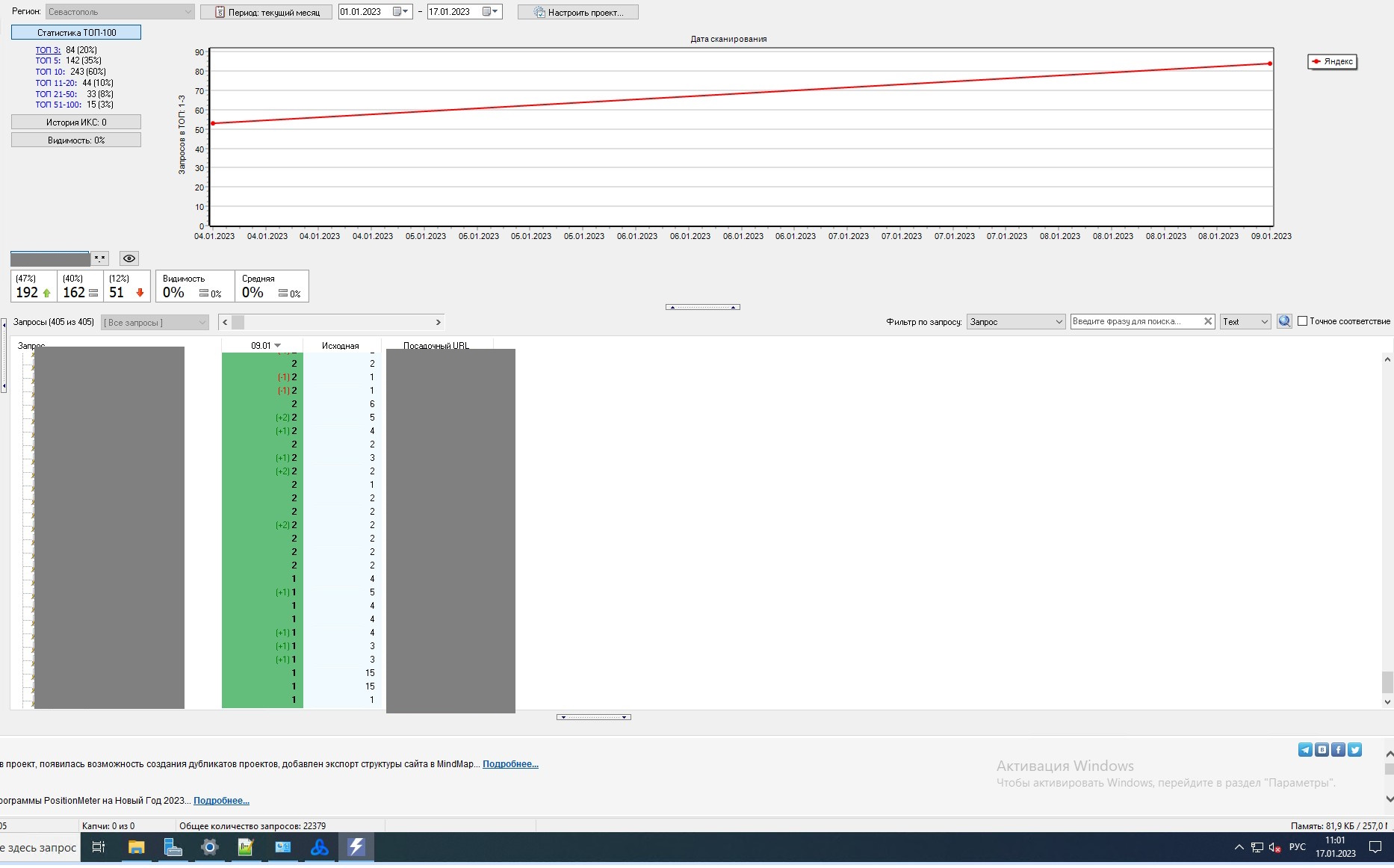Toggle the Яндекс series in chart legend

pyautogui.click(x=1332, y=61)
